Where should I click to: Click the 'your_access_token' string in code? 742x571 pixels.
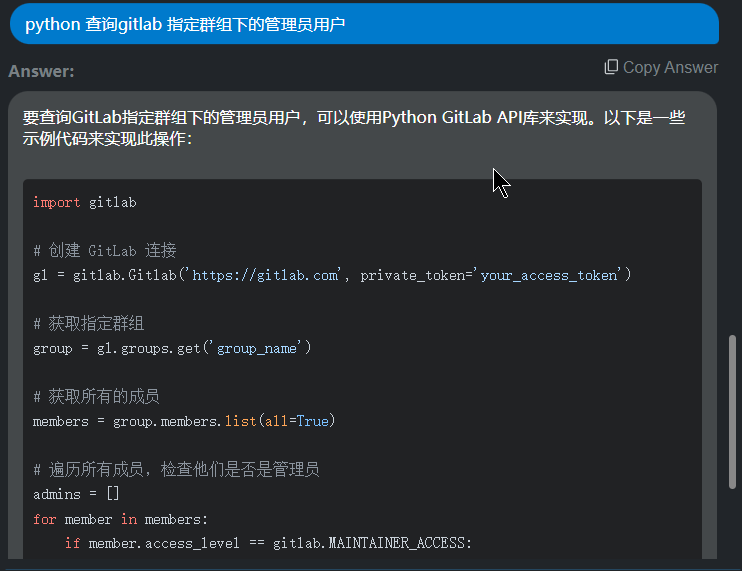[x=549, y=275]
